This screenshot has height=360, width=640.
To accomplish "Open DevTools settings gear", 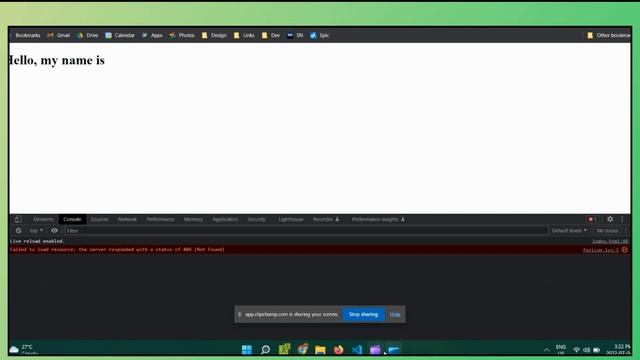I will 610,219.
